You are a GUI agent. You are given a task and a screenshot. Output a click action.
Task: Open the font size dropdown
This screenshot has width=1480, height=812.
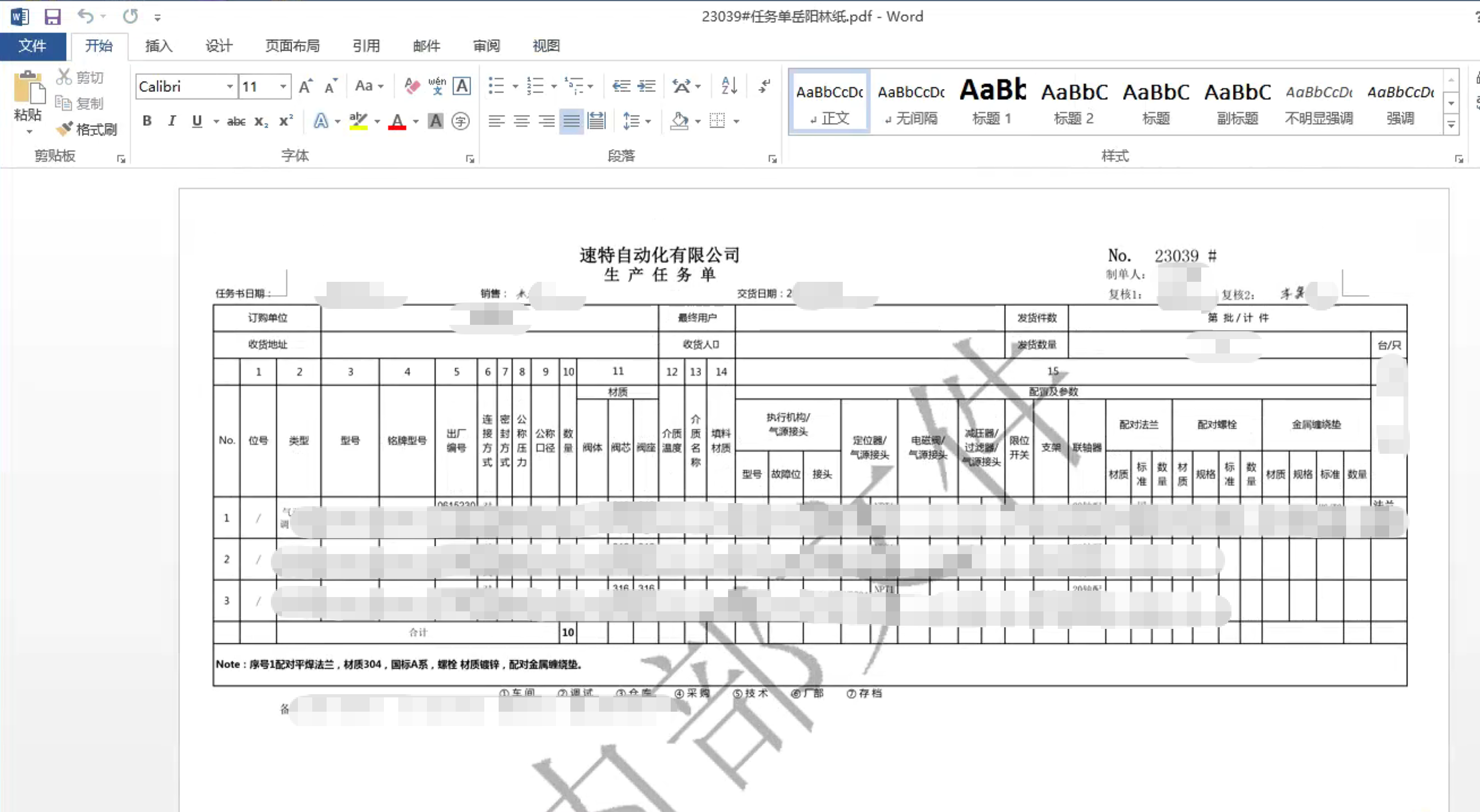point(283,87)
